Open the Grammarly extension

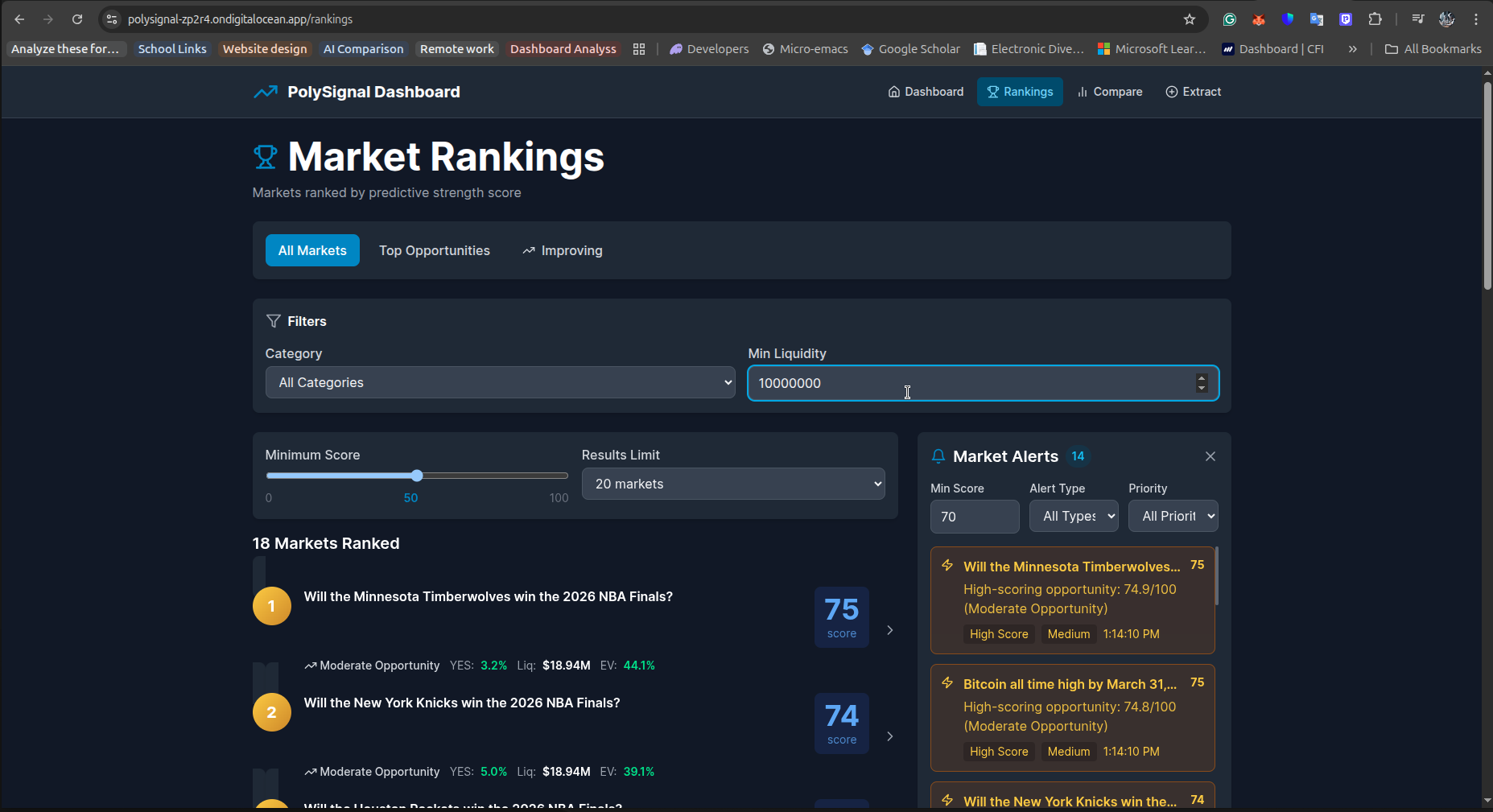[1230, 19]
